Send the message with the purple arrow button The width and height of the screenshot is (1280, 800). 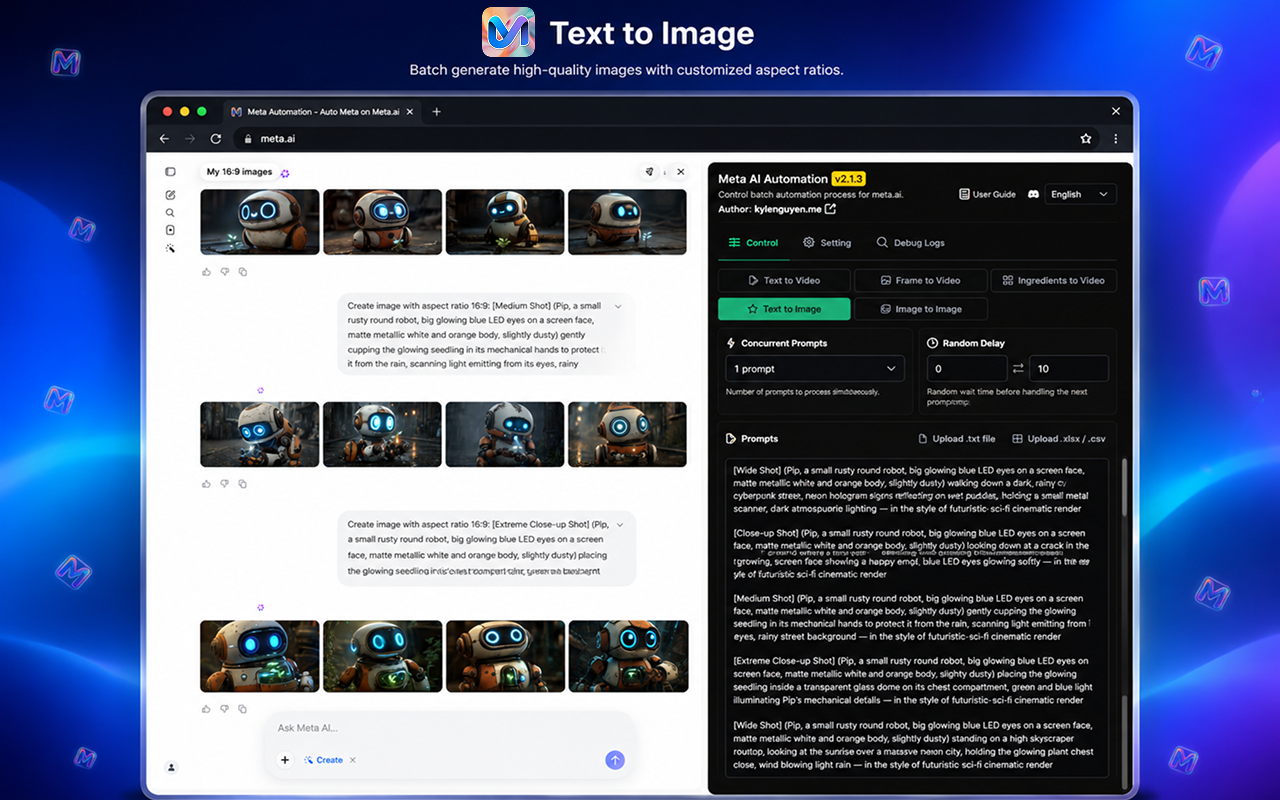coord(615,760)
